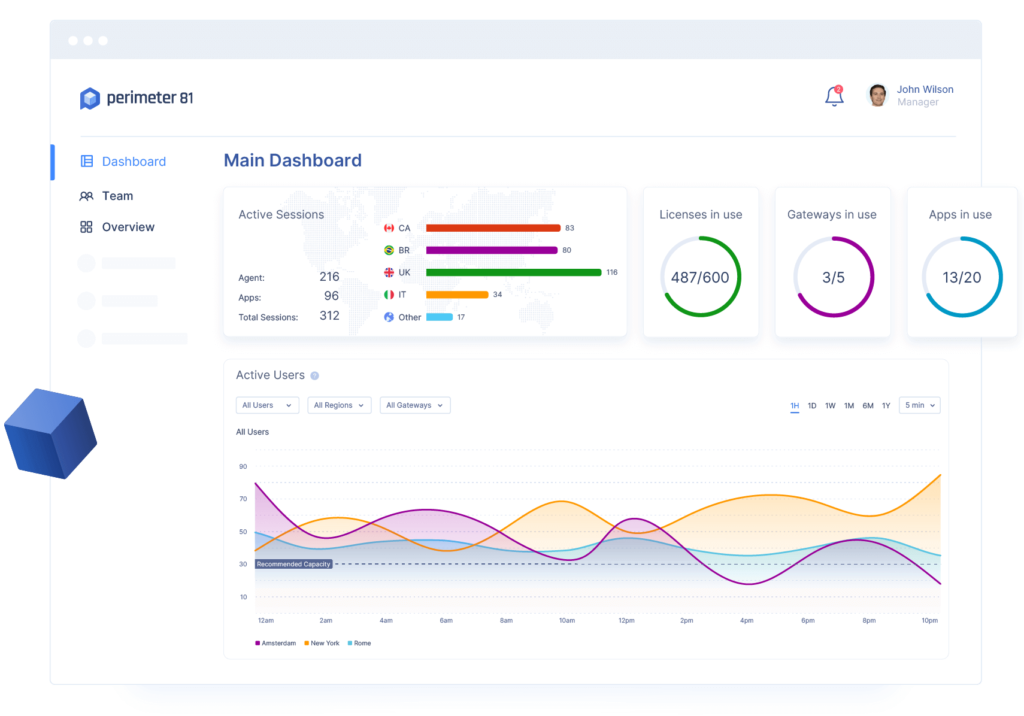Click the Other globe icon
This screenshot has height=716, width=1024.
coord(388,317)
